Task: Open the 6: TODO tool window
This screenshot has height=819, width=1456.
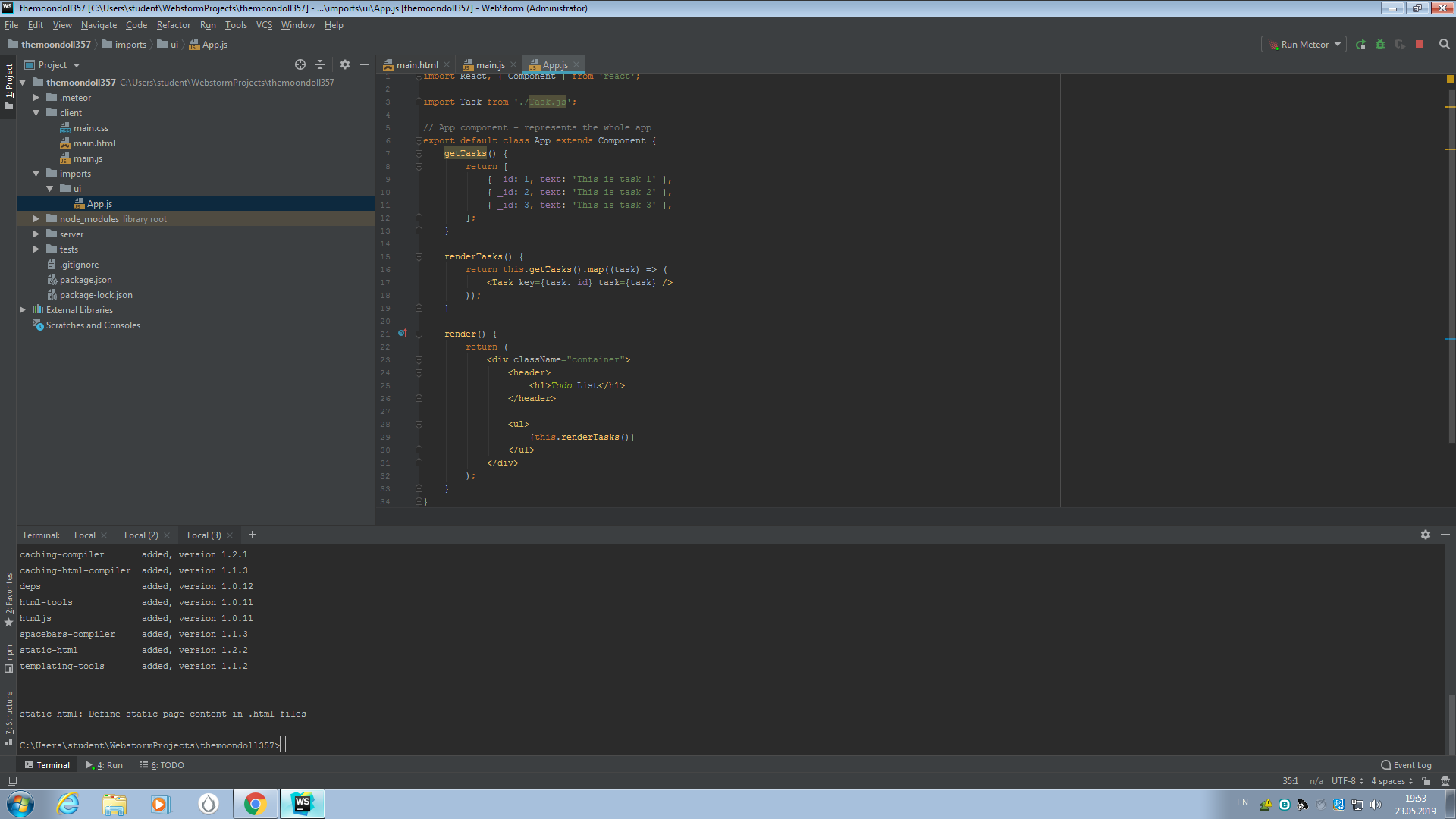Action: coord(162,765)
